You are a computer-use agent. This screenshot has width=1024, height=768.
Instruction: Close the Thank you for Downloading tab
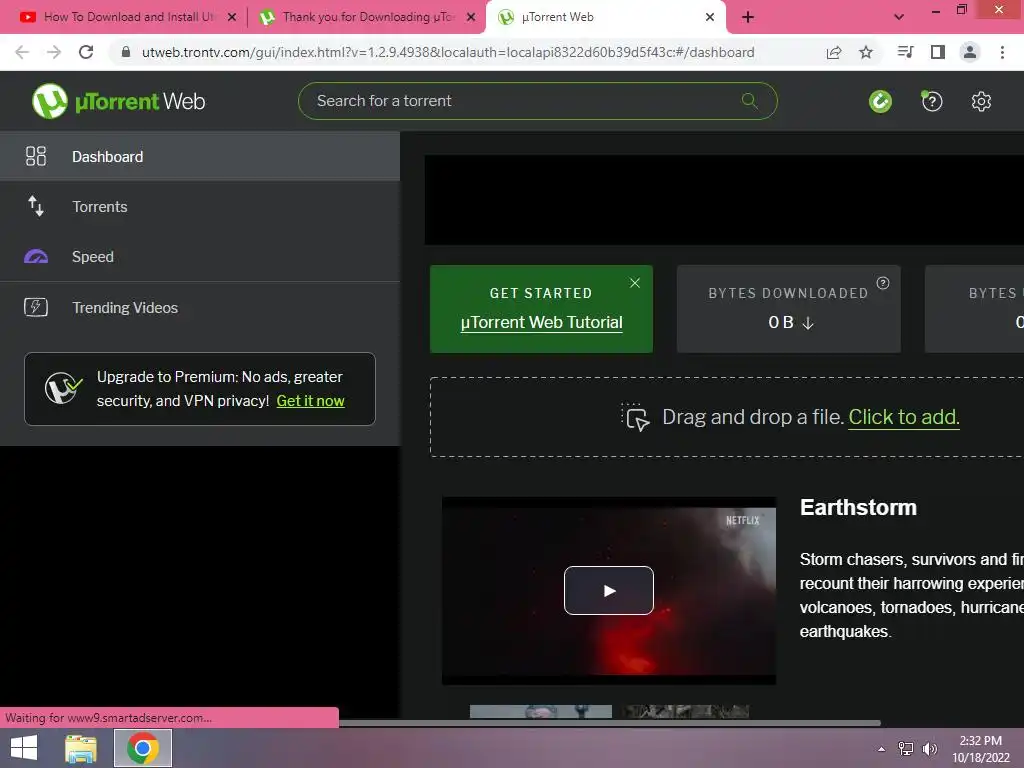471,17
